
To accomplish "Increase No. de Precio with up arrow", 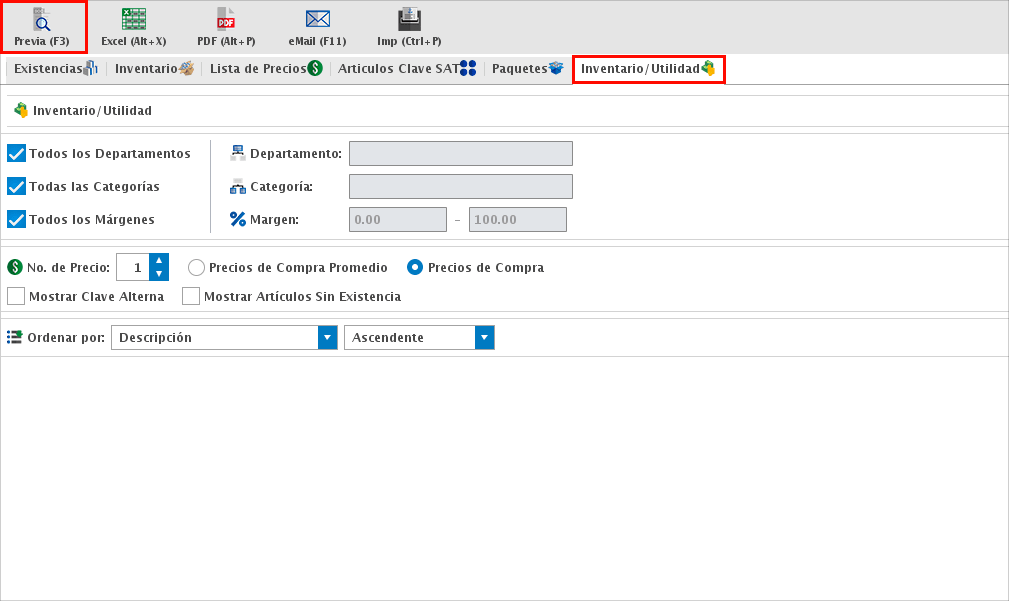I will click(158, 261).
